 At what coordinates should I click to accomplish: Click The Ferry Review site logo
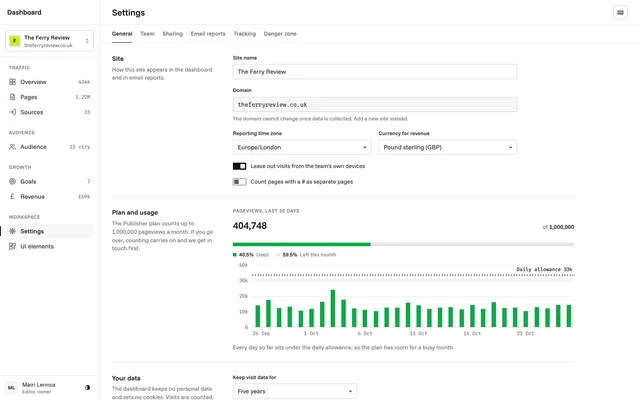(x=15, y=41)
